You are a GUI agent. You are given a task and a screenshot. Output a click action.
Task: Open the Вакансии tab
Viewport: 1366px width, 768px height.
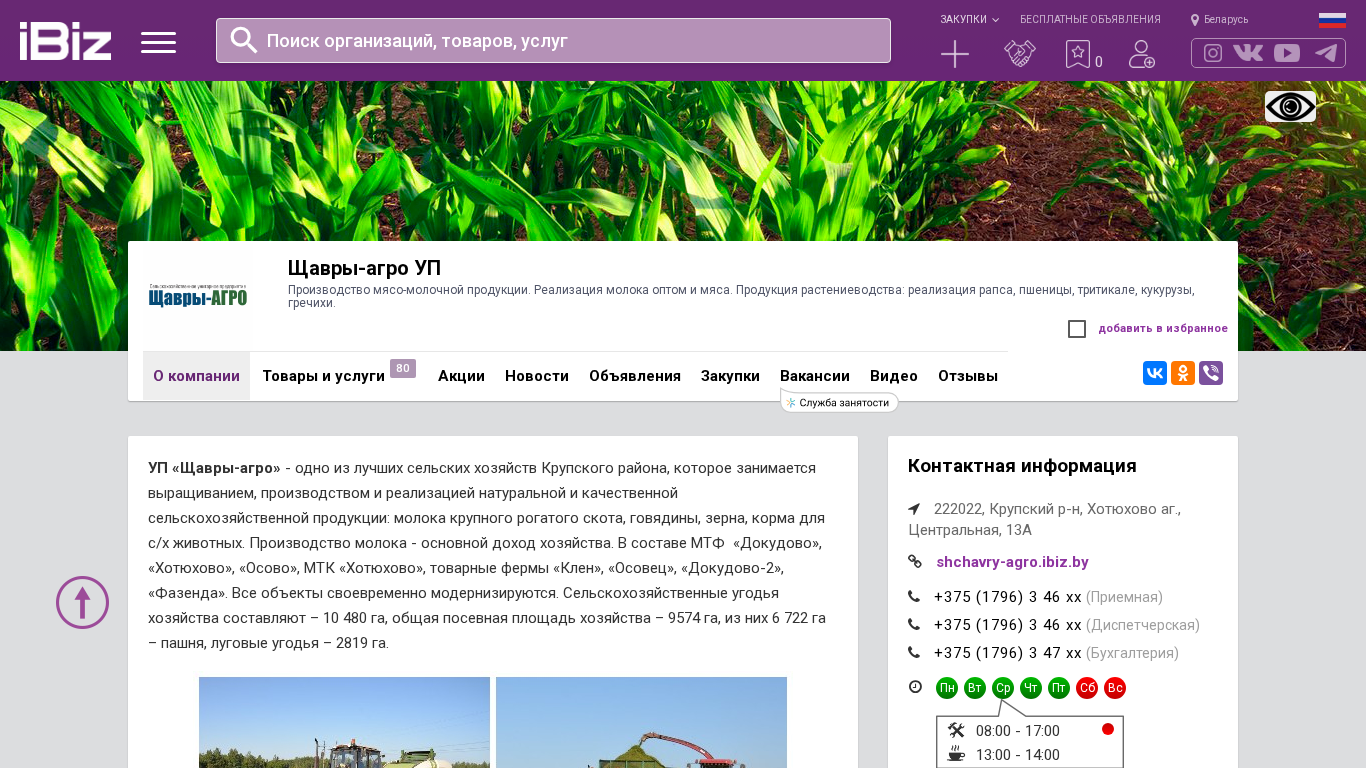(815, 376)
